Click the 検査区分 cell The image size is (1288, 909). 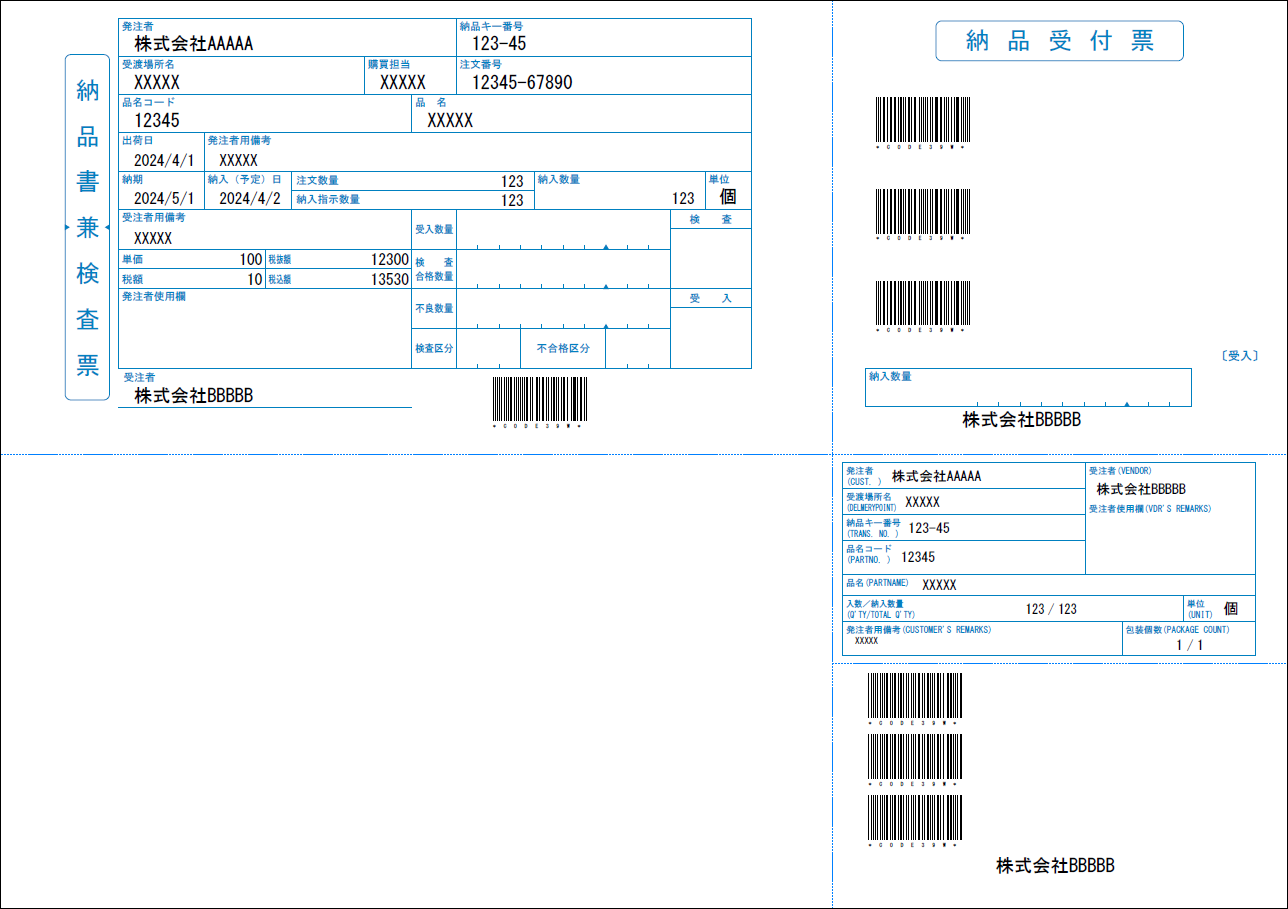pyautogui.click(x=434, y=349)
